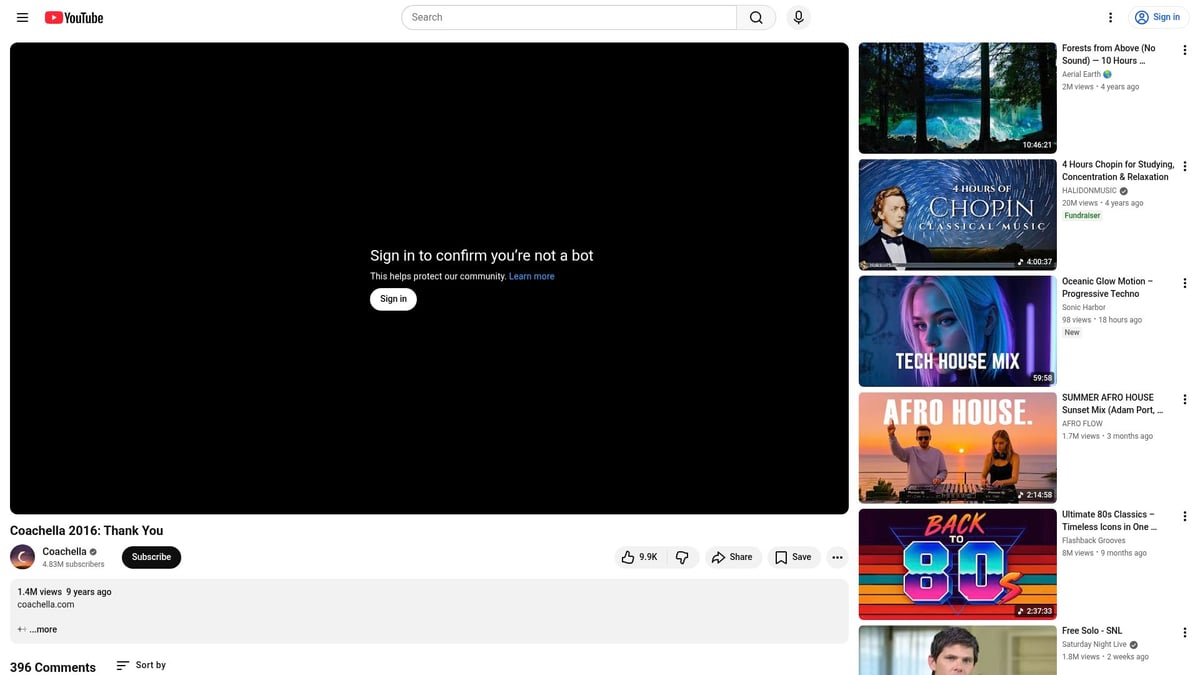
Task: Open Aerial Earth channel name
Action: tap(1081, 74)
